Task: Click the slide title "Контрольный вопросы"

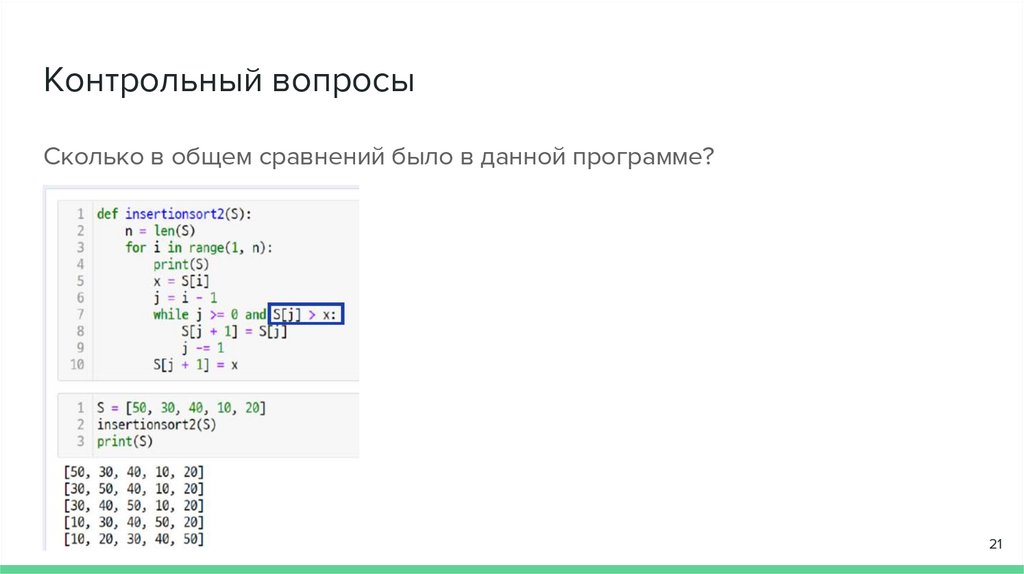Action: tap(228, 81)
